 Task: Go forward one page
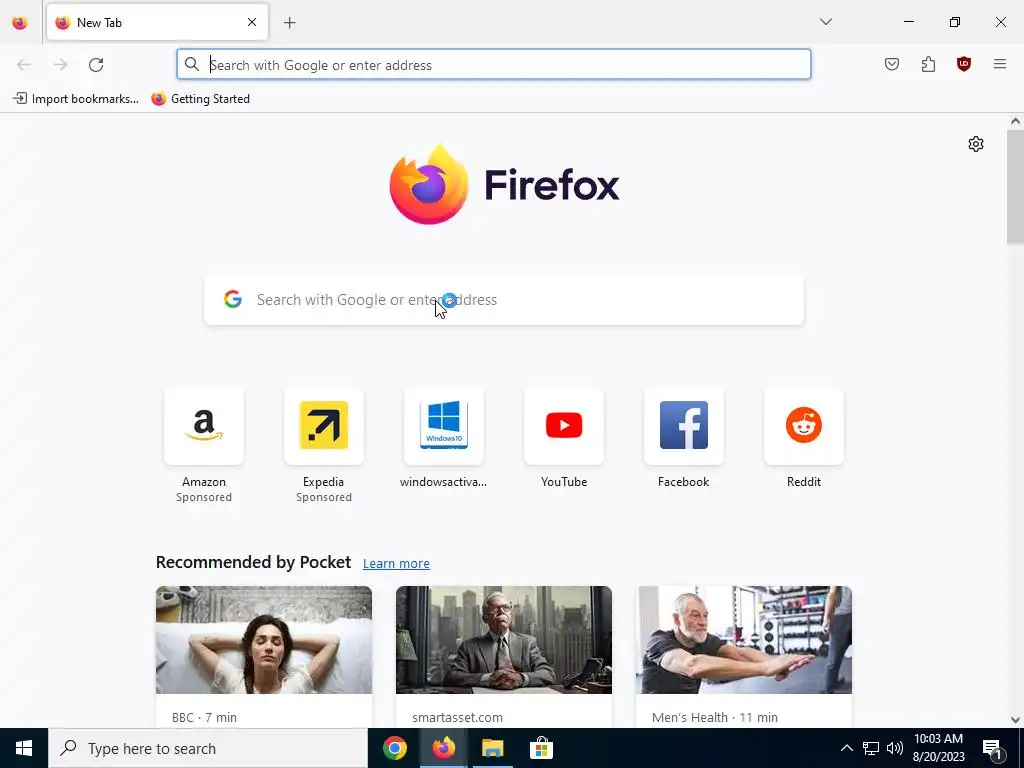coord(60,65)
